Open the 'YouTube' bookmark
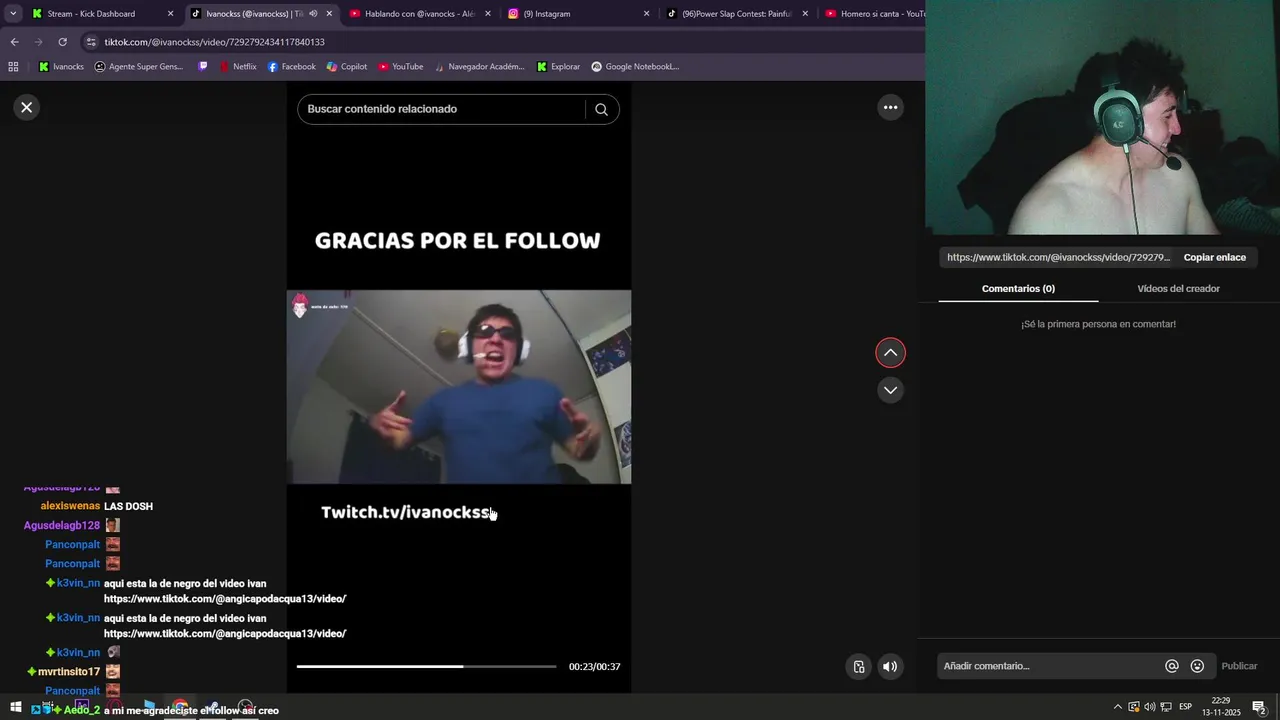The image size is (1280, 720). 400,67
